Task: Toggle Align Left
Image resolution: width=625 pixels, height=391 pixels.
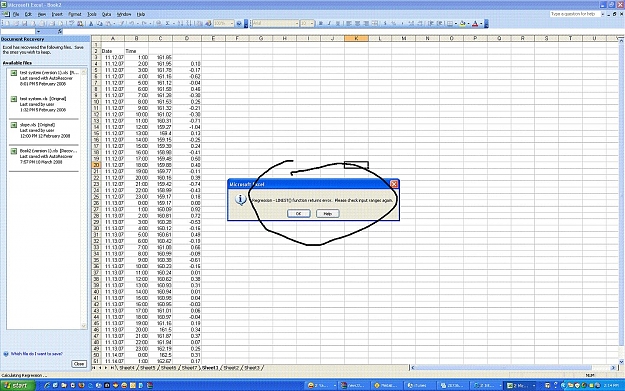Action: pyautogui.click(x=349, y=24)
